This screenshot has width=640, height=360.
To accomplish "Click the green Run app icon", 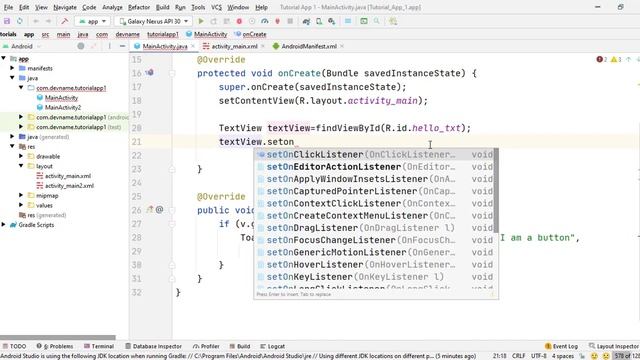I will (x=201, y=21).
